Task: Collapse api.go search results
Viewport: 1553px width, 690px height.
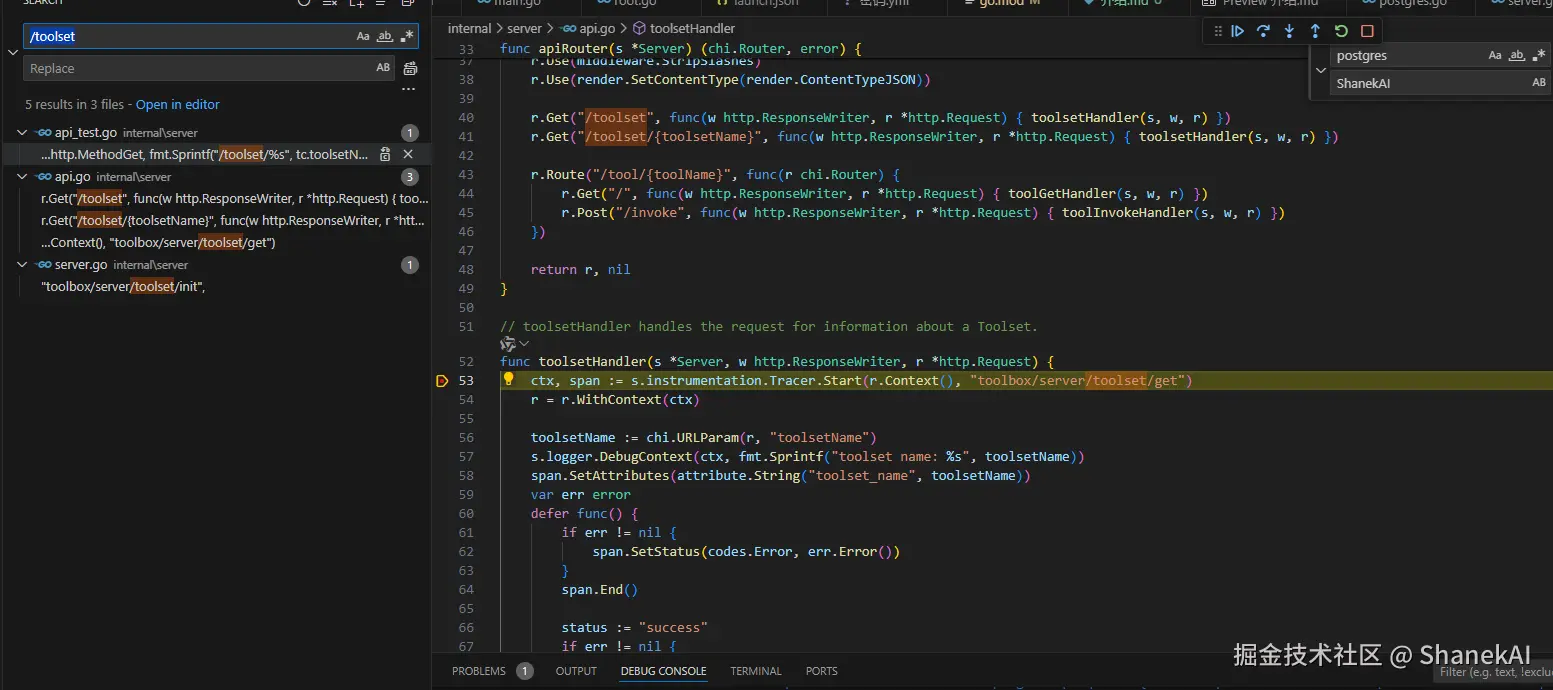Action: coord(22,176)
